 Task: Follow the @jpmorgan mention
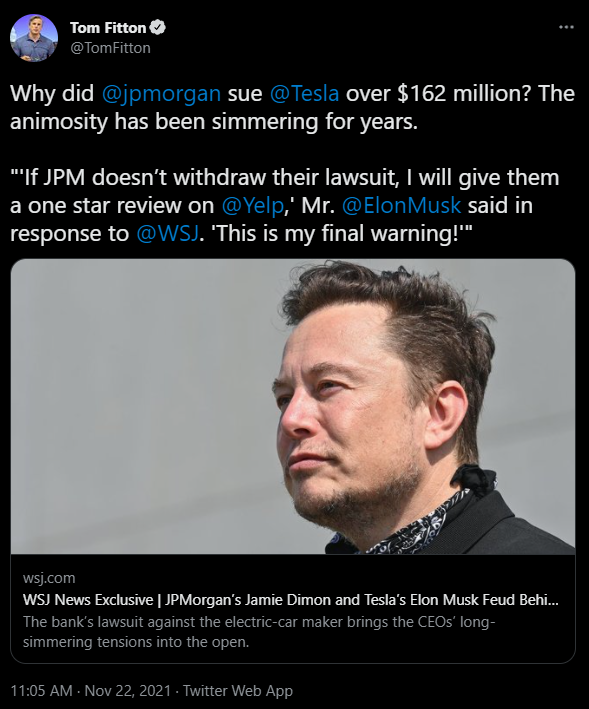(161, 94)
